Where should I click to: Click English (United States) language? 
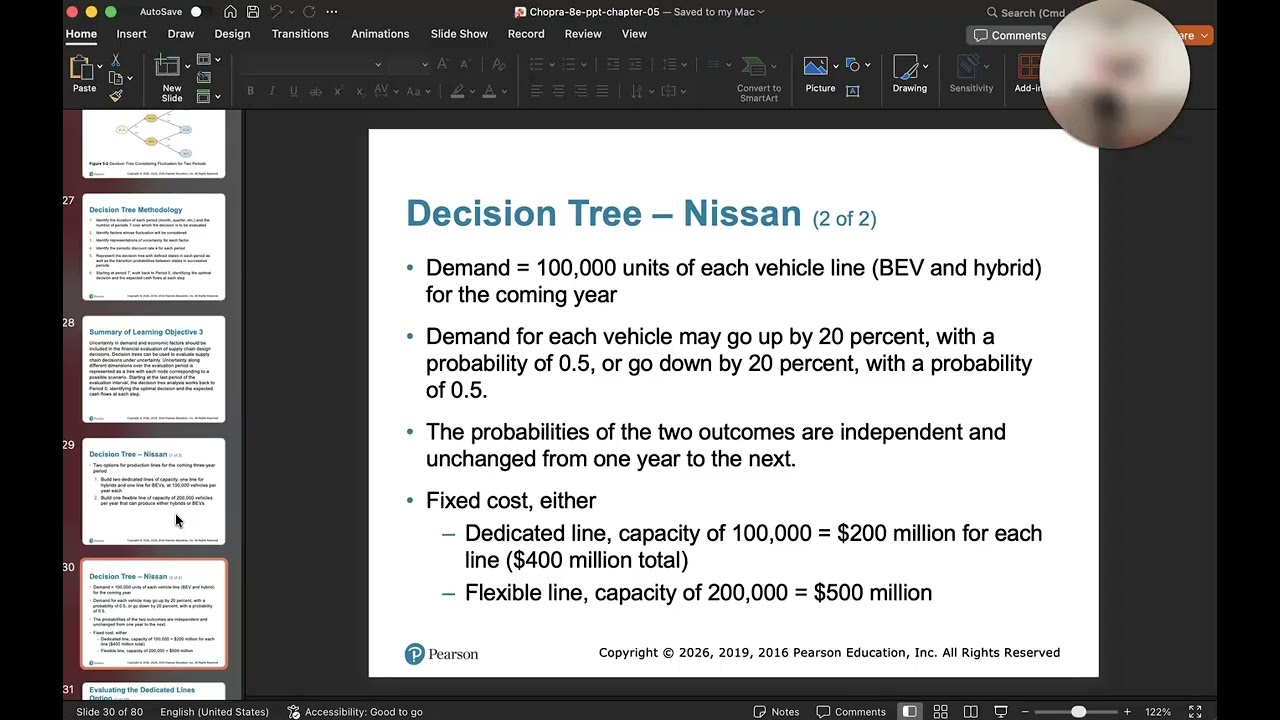[214, 712]
